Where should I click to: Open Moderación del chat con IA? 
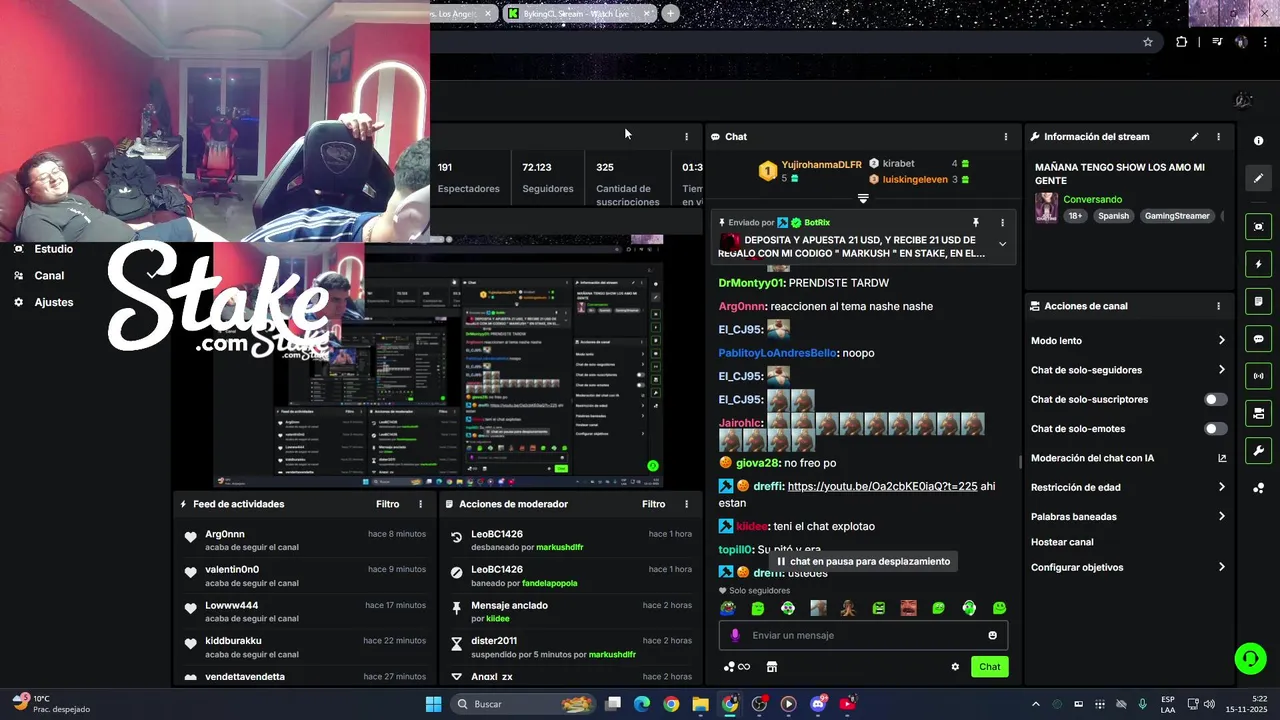click(1128, 458)
